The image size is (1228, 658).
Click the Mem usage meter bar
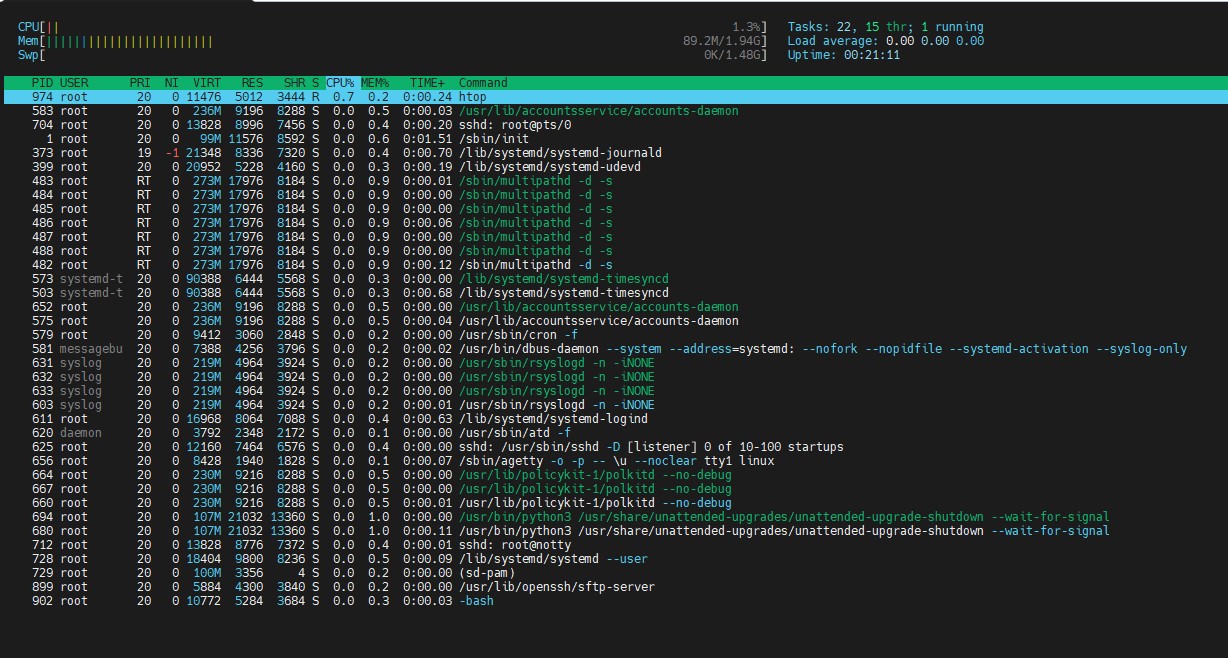click(x=392, y=41)
